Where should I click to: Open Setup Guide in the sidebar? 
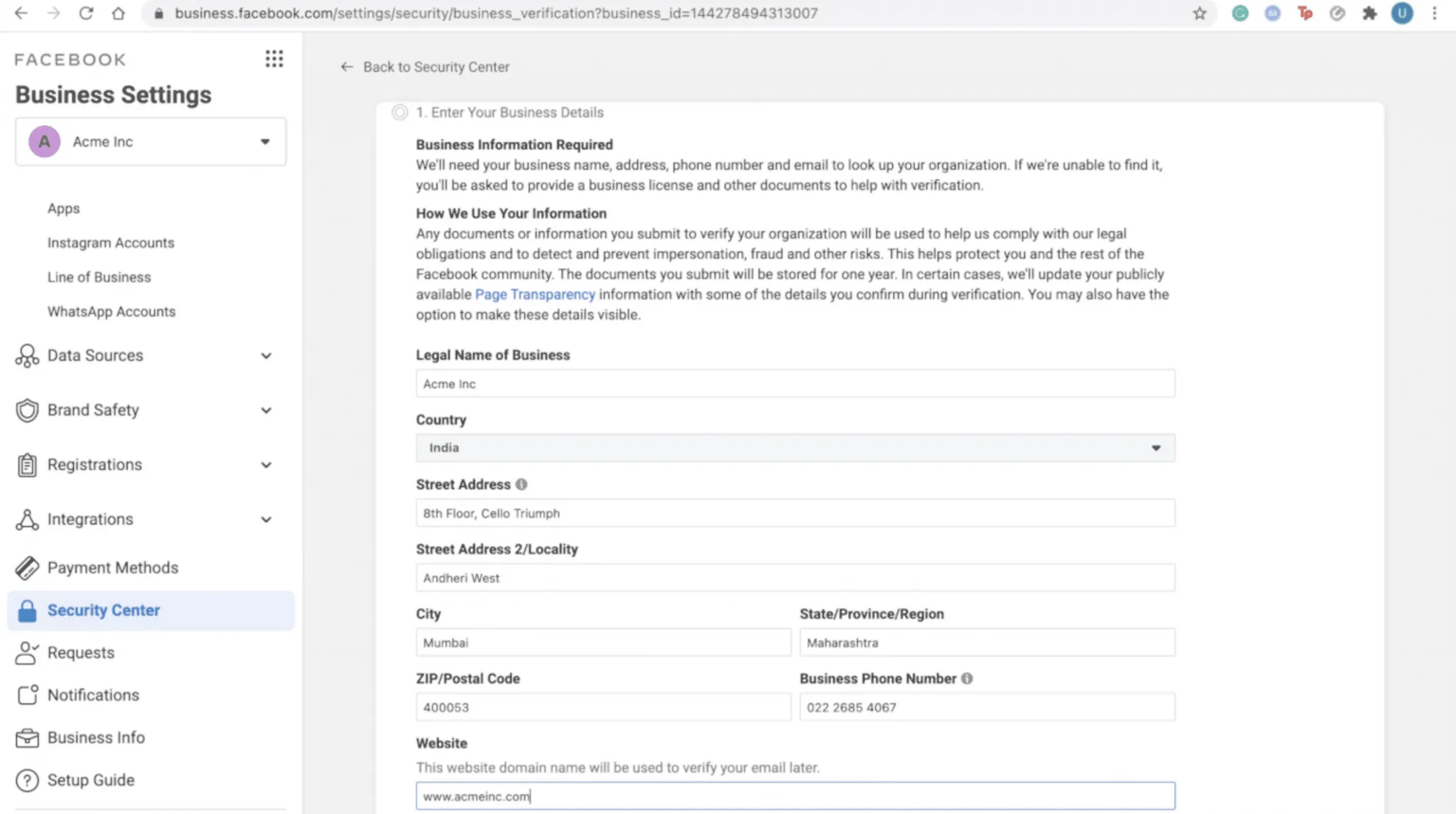pyautogui.click(x=91, y=780)
